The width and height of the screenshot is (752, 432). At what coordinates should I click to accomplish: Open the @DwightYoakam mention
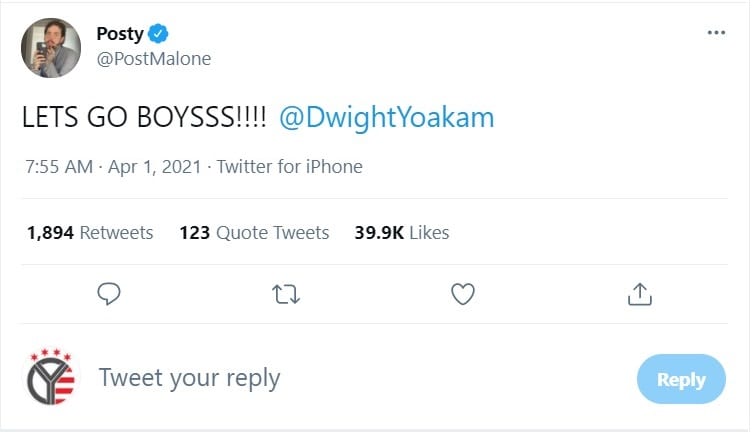click(x=387, y=118)
